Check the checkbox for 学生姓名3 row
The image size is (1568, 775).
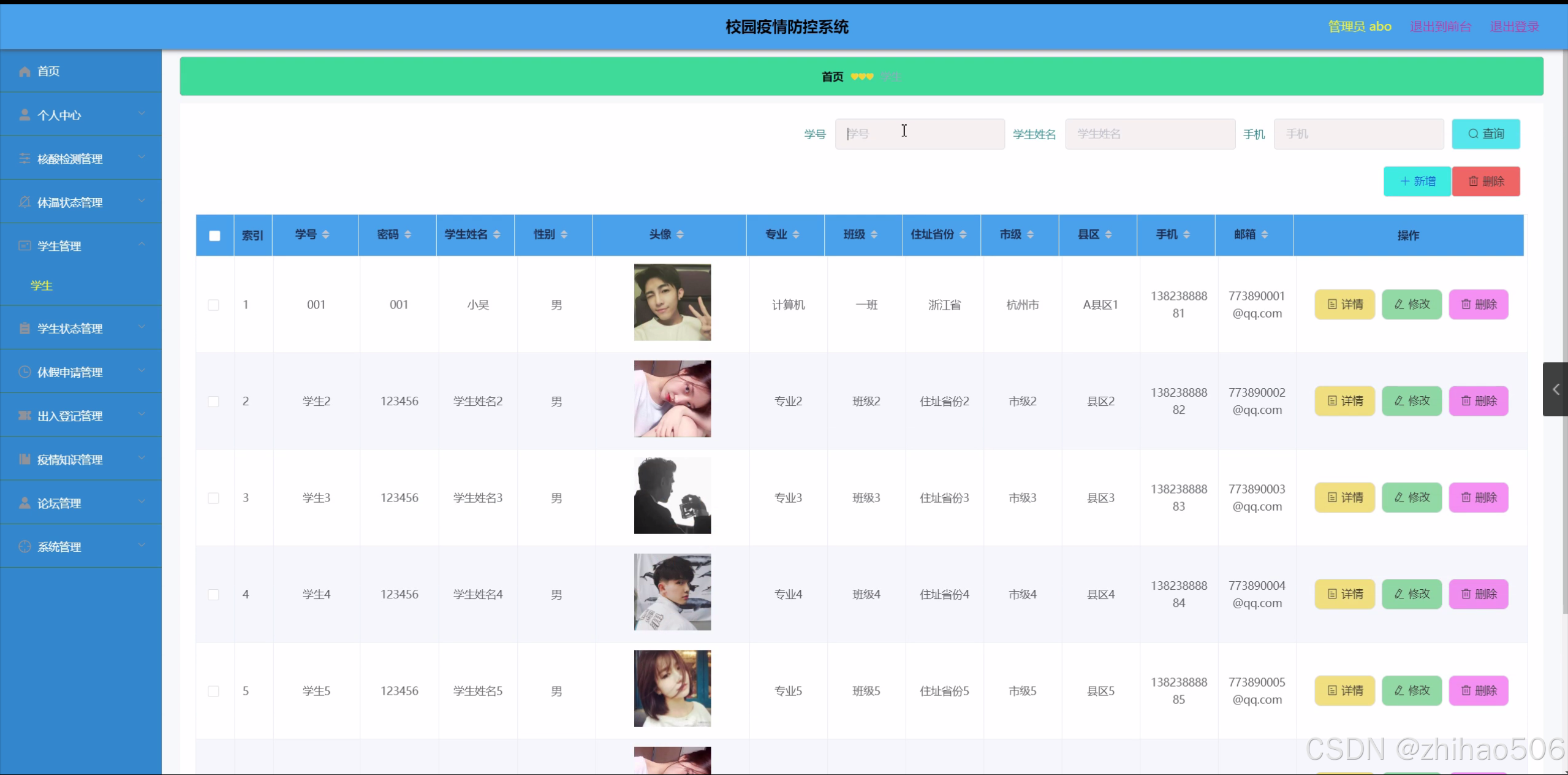click(x=213, y=498)
